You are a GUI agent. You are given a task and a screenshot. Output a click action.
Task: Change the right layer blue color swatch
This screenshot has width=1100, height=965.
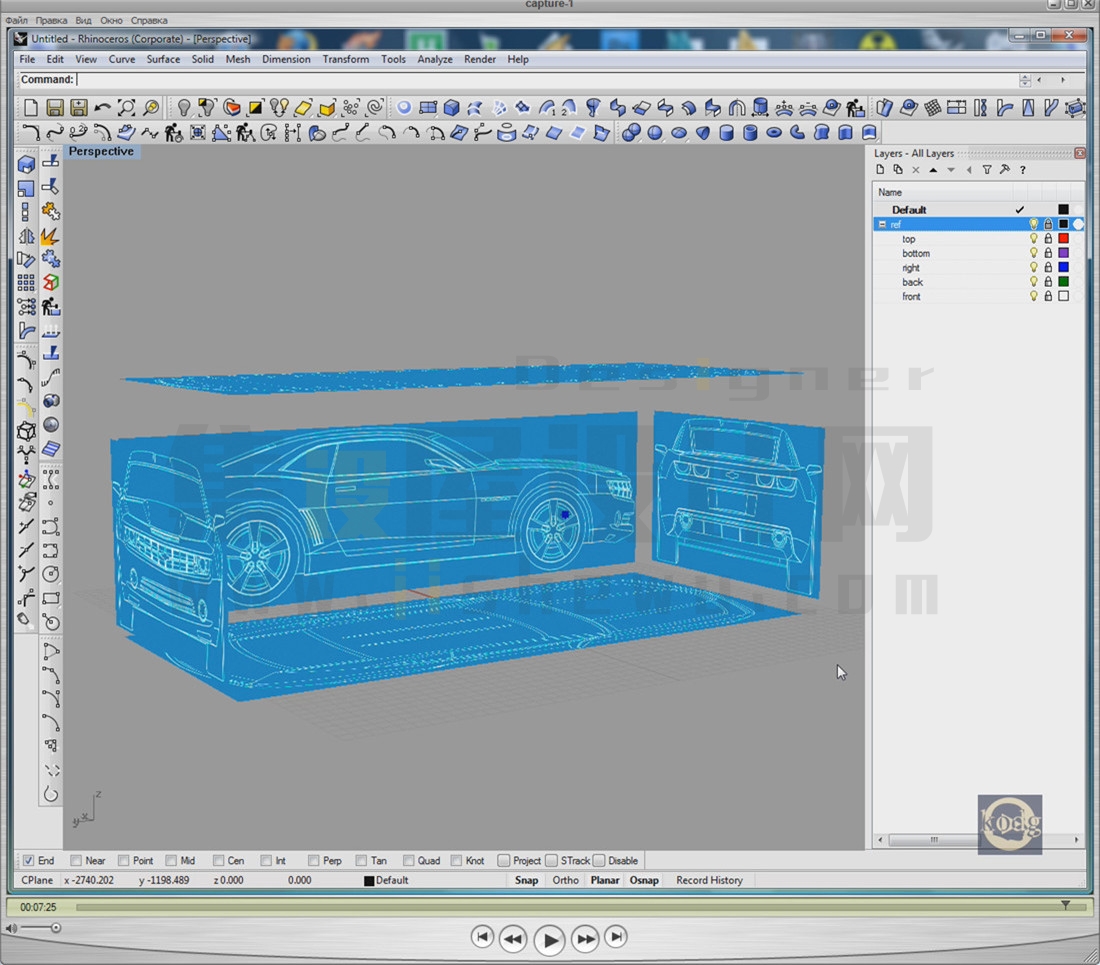pos(1064,267)
